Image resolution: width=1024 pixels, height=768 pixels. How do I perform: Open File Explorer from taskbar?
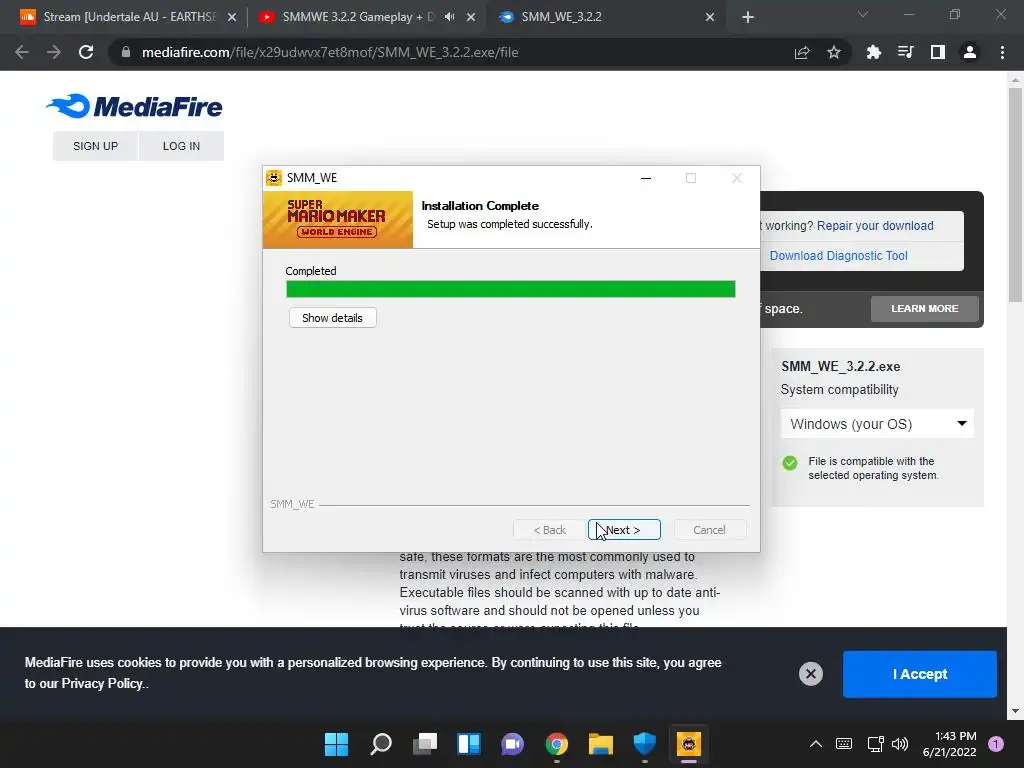click(x=600, y=744)
